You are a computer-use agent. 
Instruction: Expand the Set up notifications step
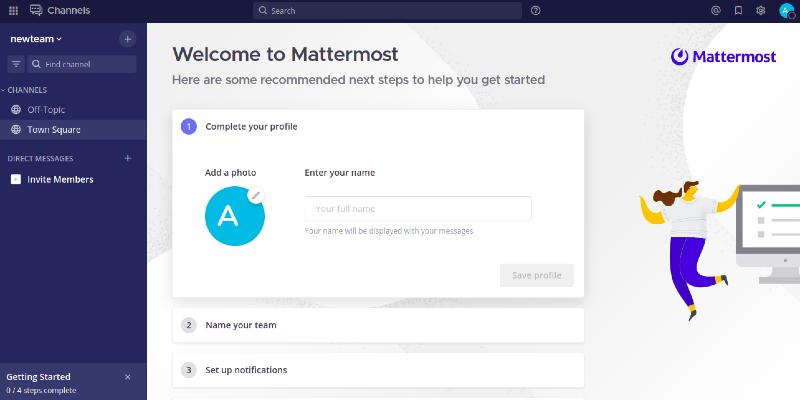[x=378, y=370]
